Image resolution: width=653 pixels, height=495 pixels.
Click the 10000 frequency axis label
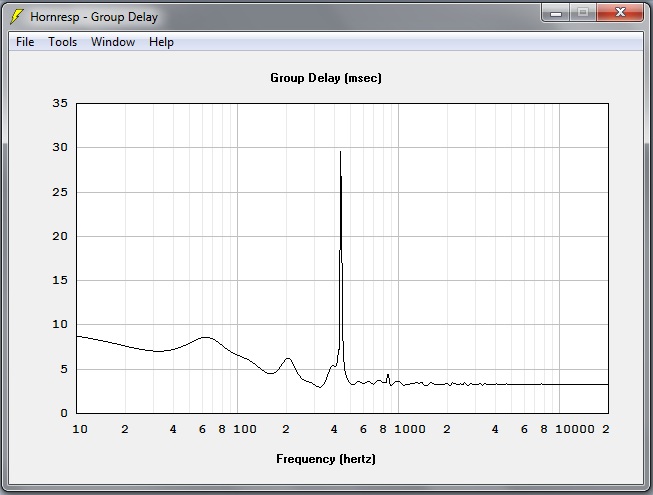575,429
